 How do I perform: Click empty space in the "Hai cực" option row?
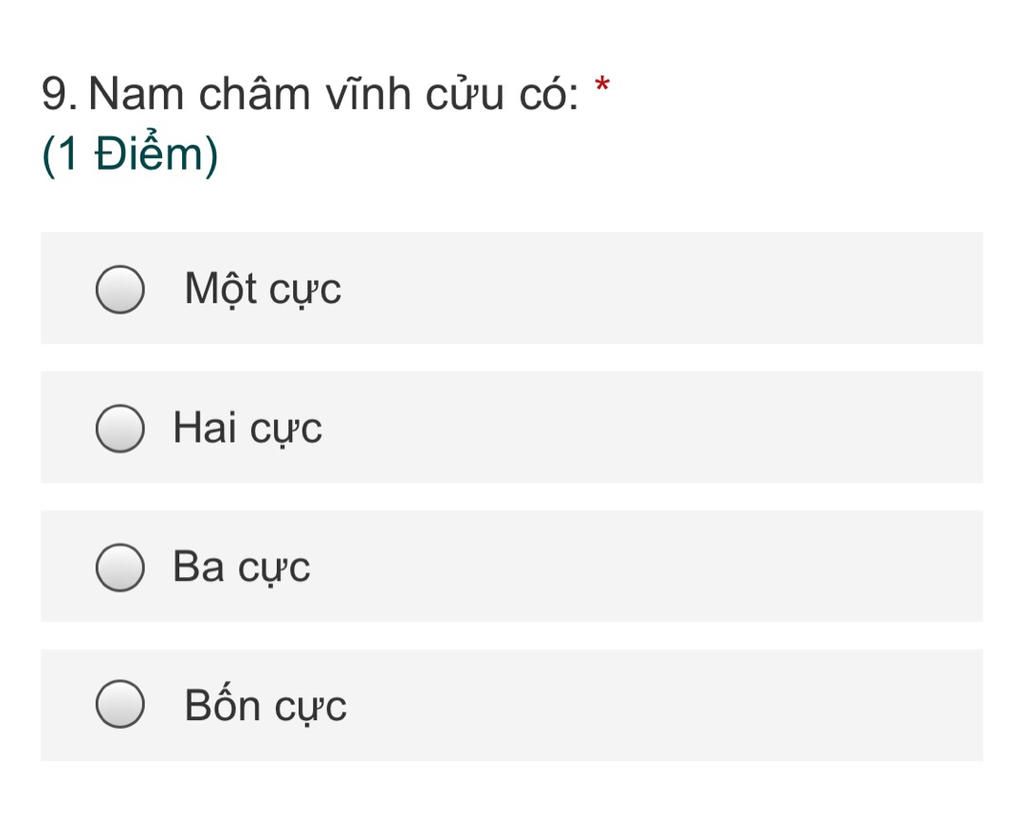pyautogui.click(x=653, y=427)
